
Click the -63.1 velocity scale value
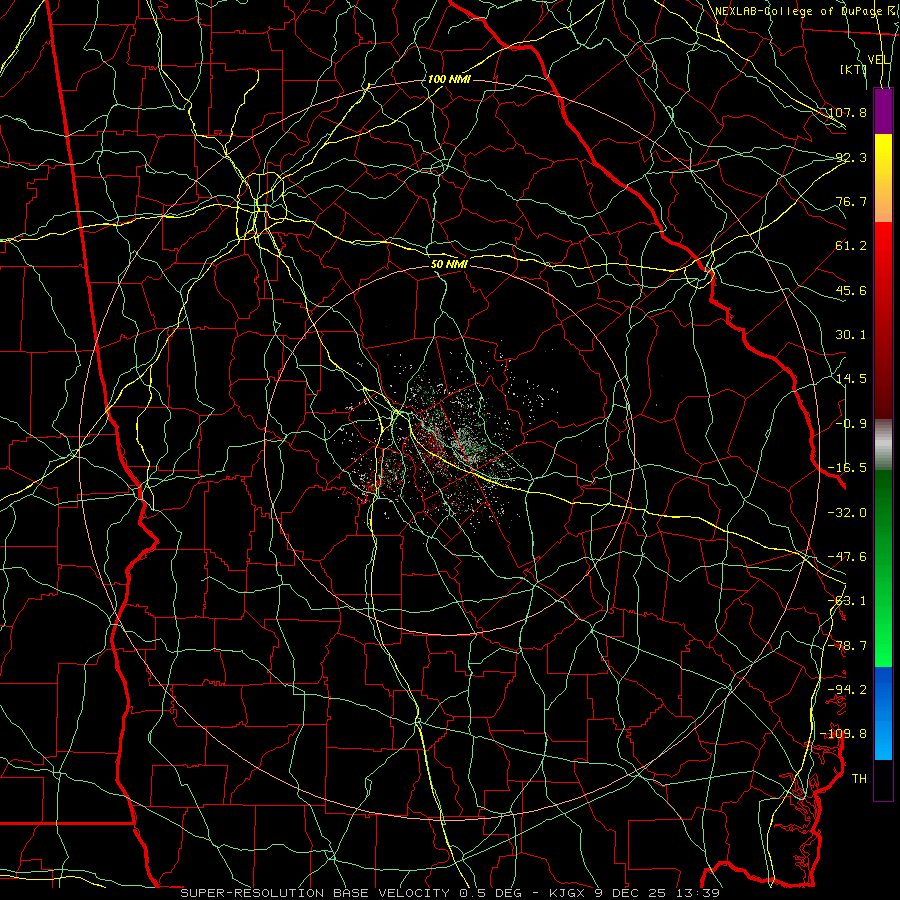point(847,601)
